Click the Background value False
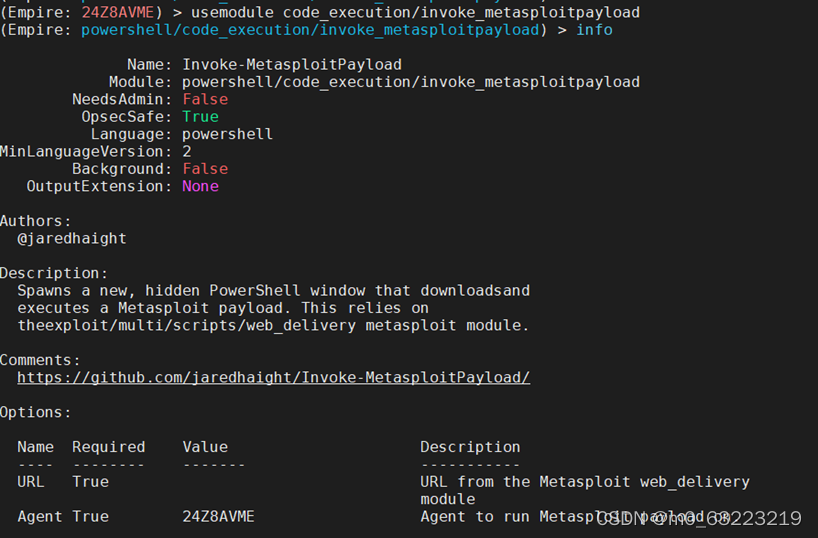 [205, 169]
